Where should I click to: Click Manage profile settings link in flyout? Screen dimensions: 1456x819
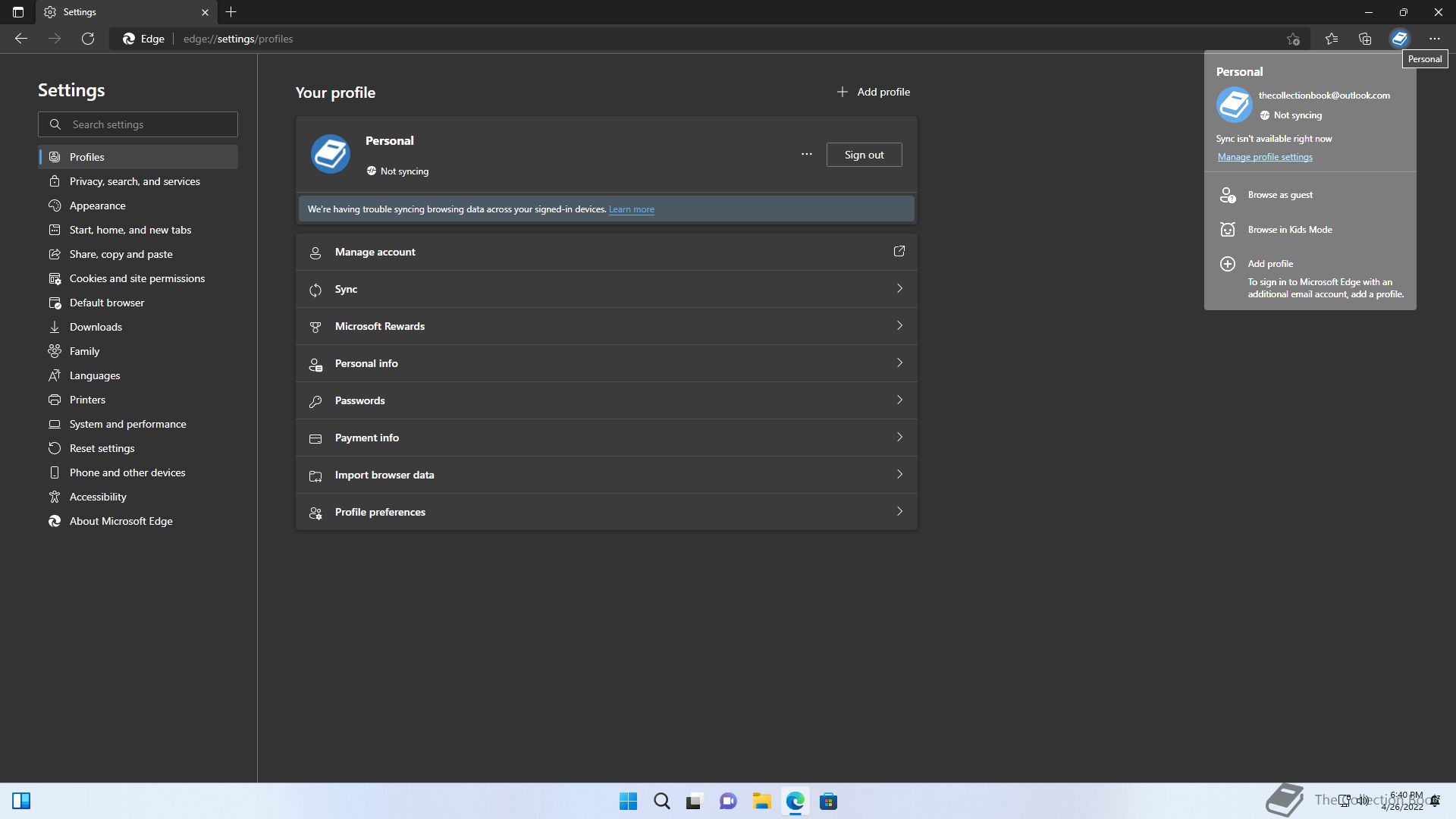[x=1265, y=157]
